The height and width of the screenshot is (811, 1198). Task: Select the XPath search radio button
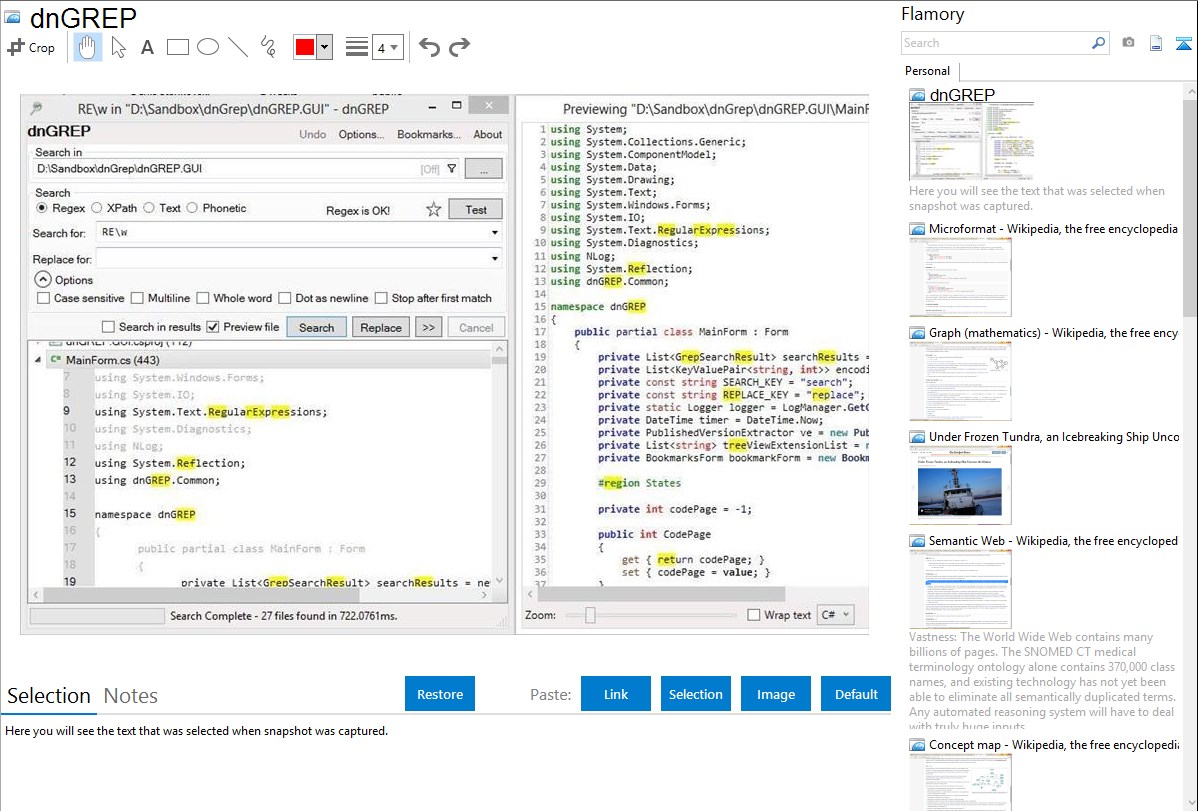[97, 208]
